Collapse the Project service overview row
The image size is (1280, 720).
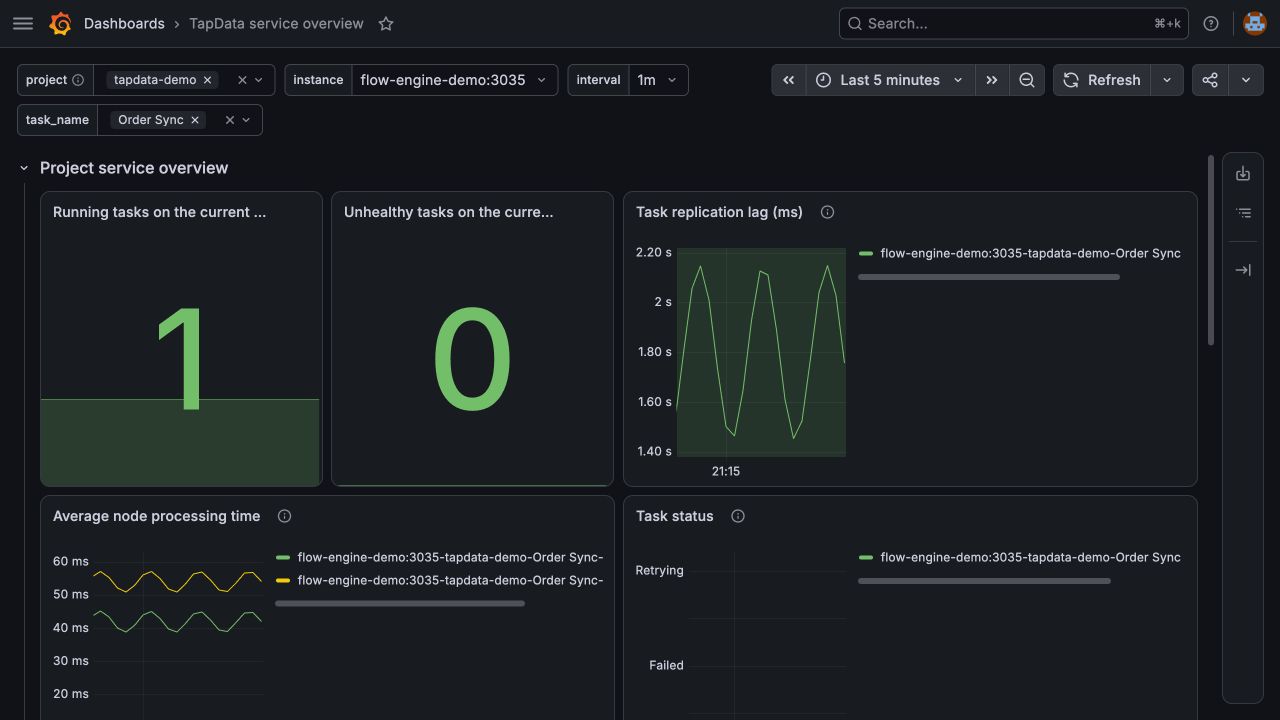(24, 168)
